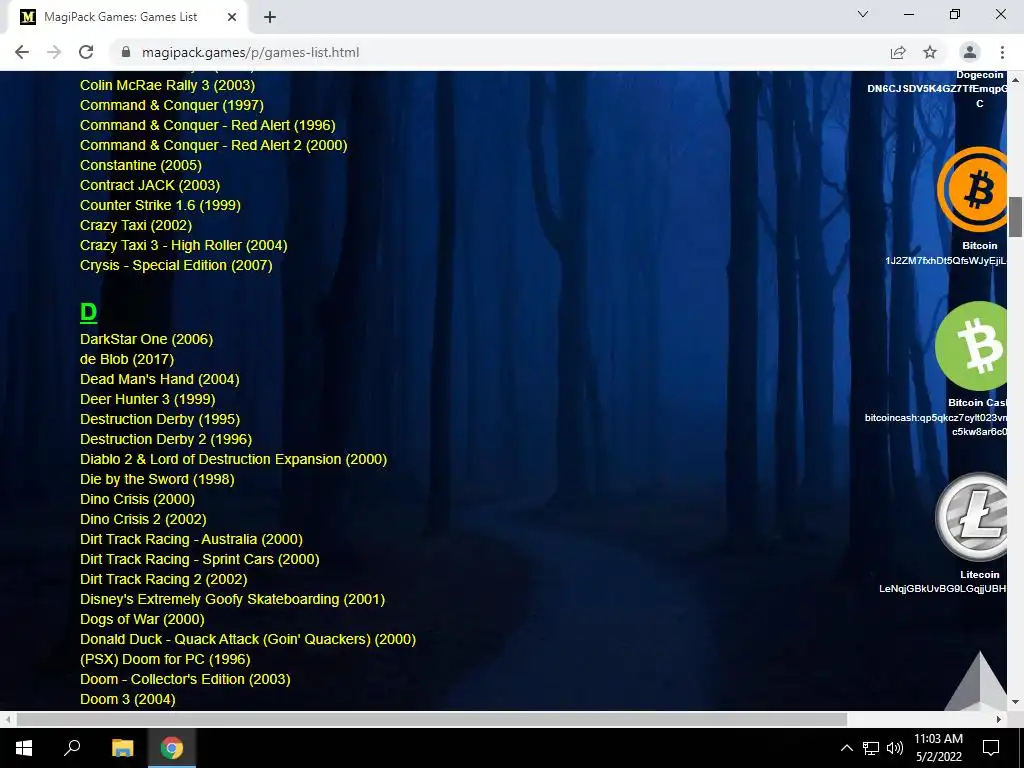Viewport: 1024px width, 768px height.
Task: Open the volume tray icon
Action: point(895,748)
